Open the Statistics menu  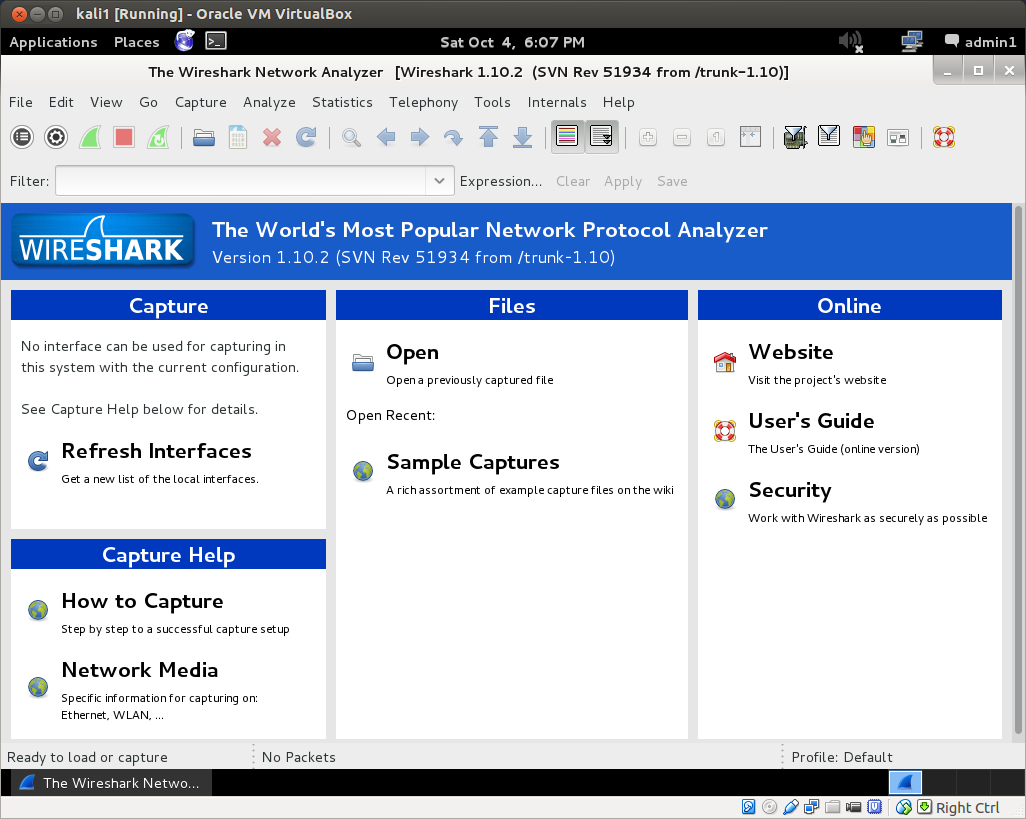tap(342, 102)
